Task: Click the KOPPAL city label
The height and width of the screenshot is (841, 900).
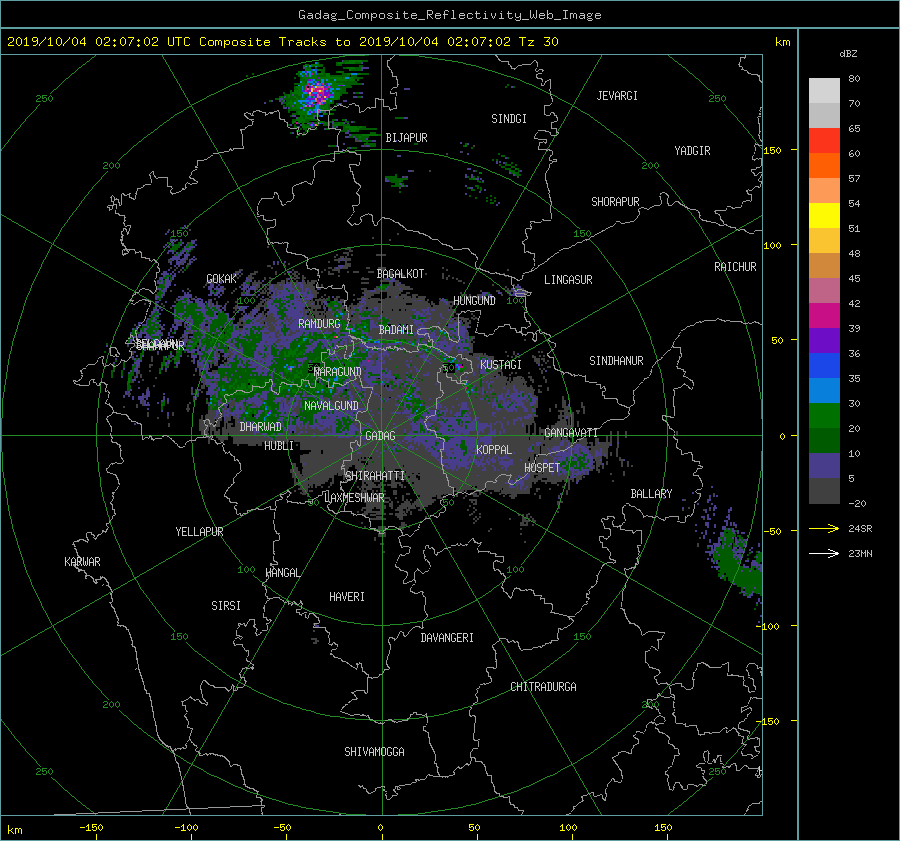Action: pos(494,450)
